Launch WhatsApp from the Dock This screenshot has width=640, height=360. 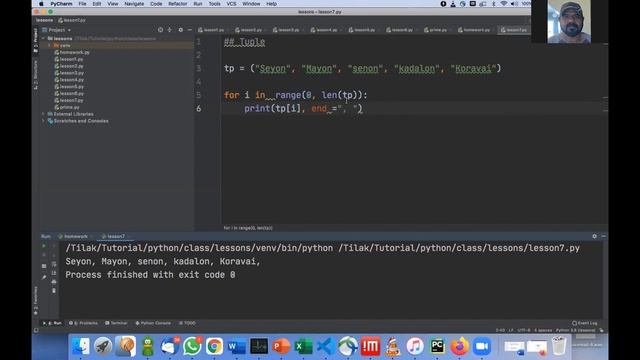point(192,346)
